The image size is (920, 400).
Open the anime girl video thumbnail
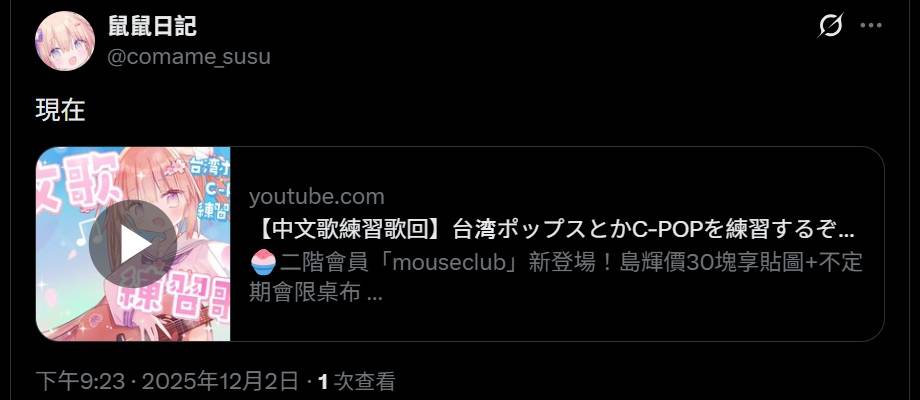click(133, 243)
